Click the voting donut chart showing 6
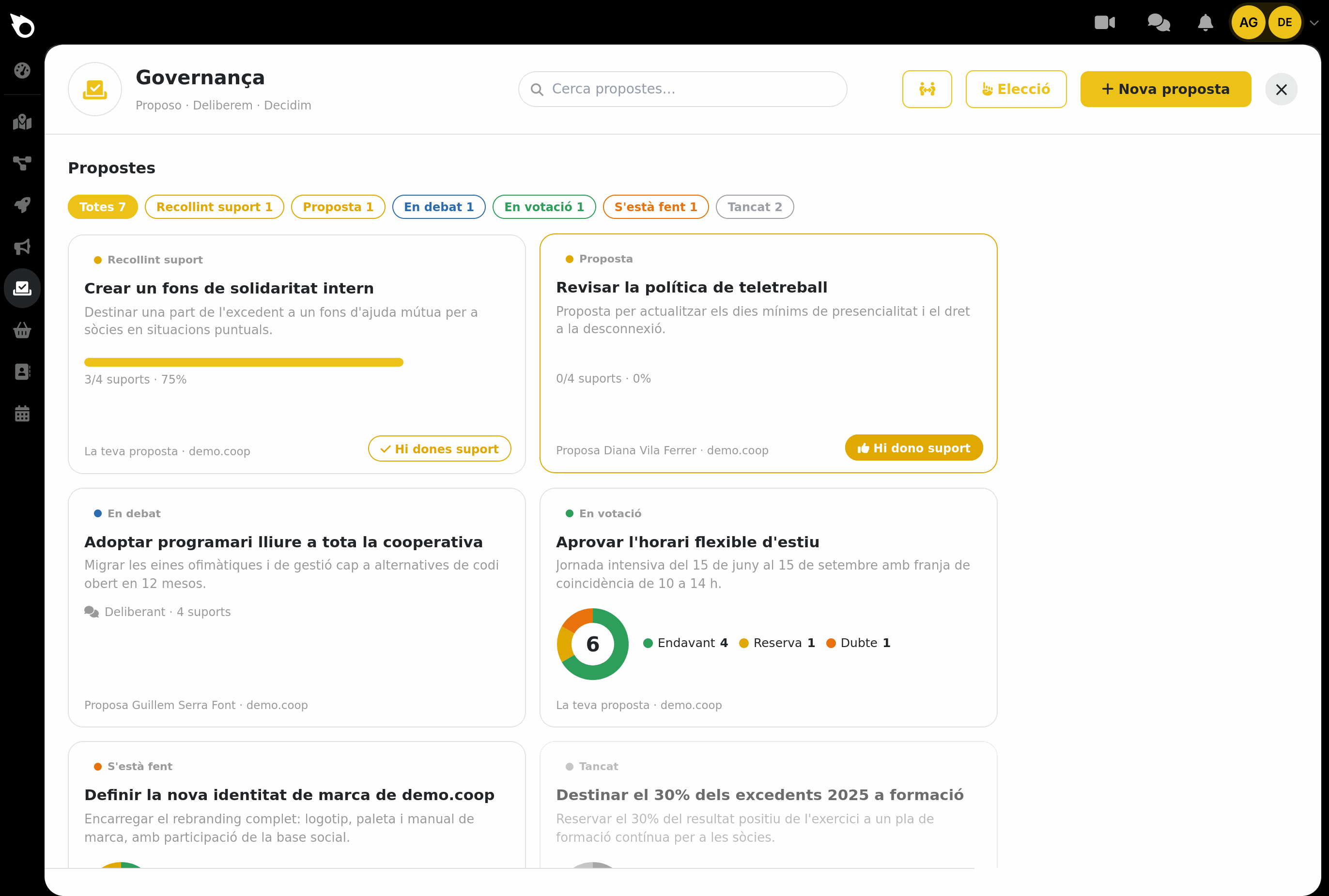Viewport: 1329px width, 896px height. (592, 644)
